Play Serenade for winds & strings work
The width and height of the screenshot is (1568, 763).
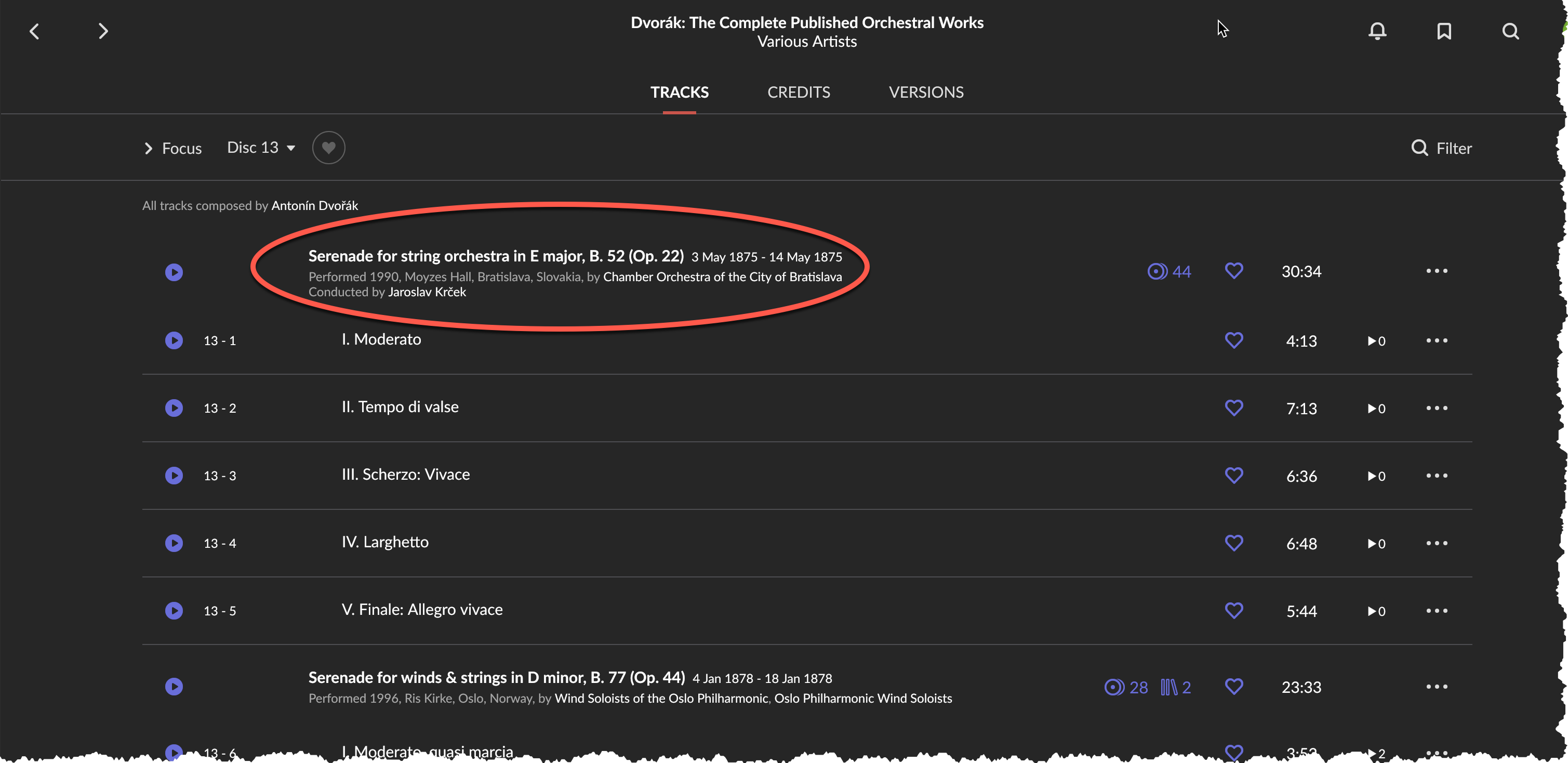tap(174, 686)
